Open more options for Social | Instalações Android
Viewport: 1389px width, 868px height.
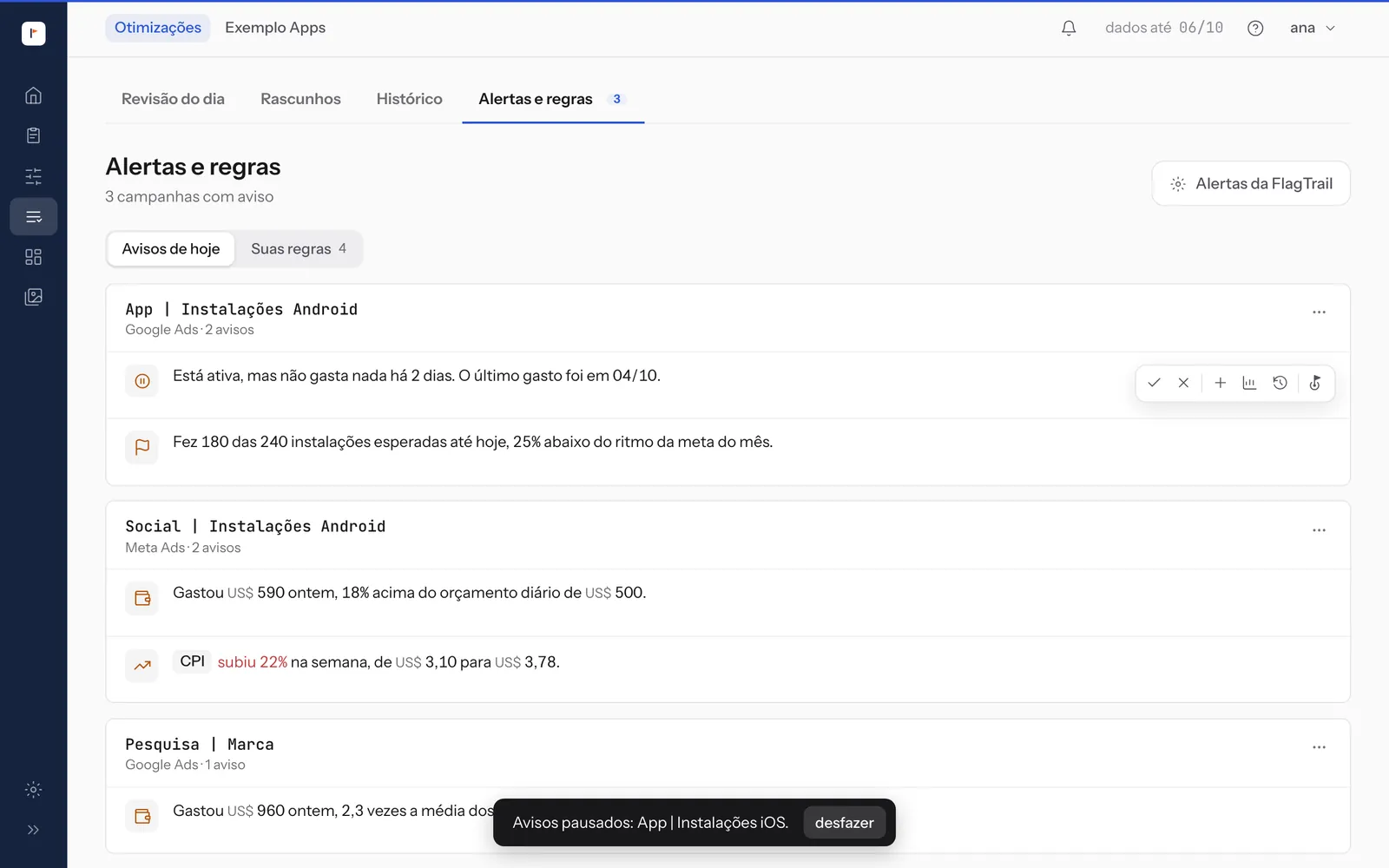(x=1319, y=530)
